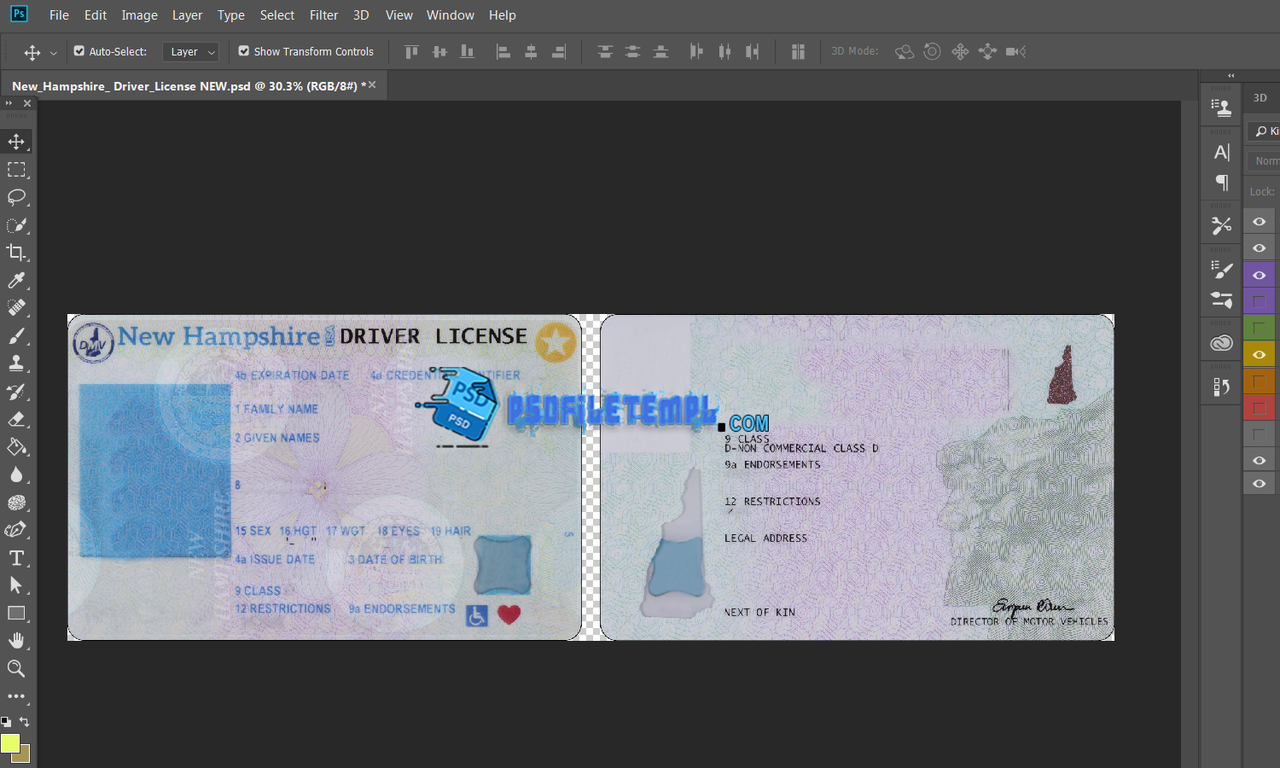
Task: Switch to the 3D panel tab
Action: tap(1260, 98)
